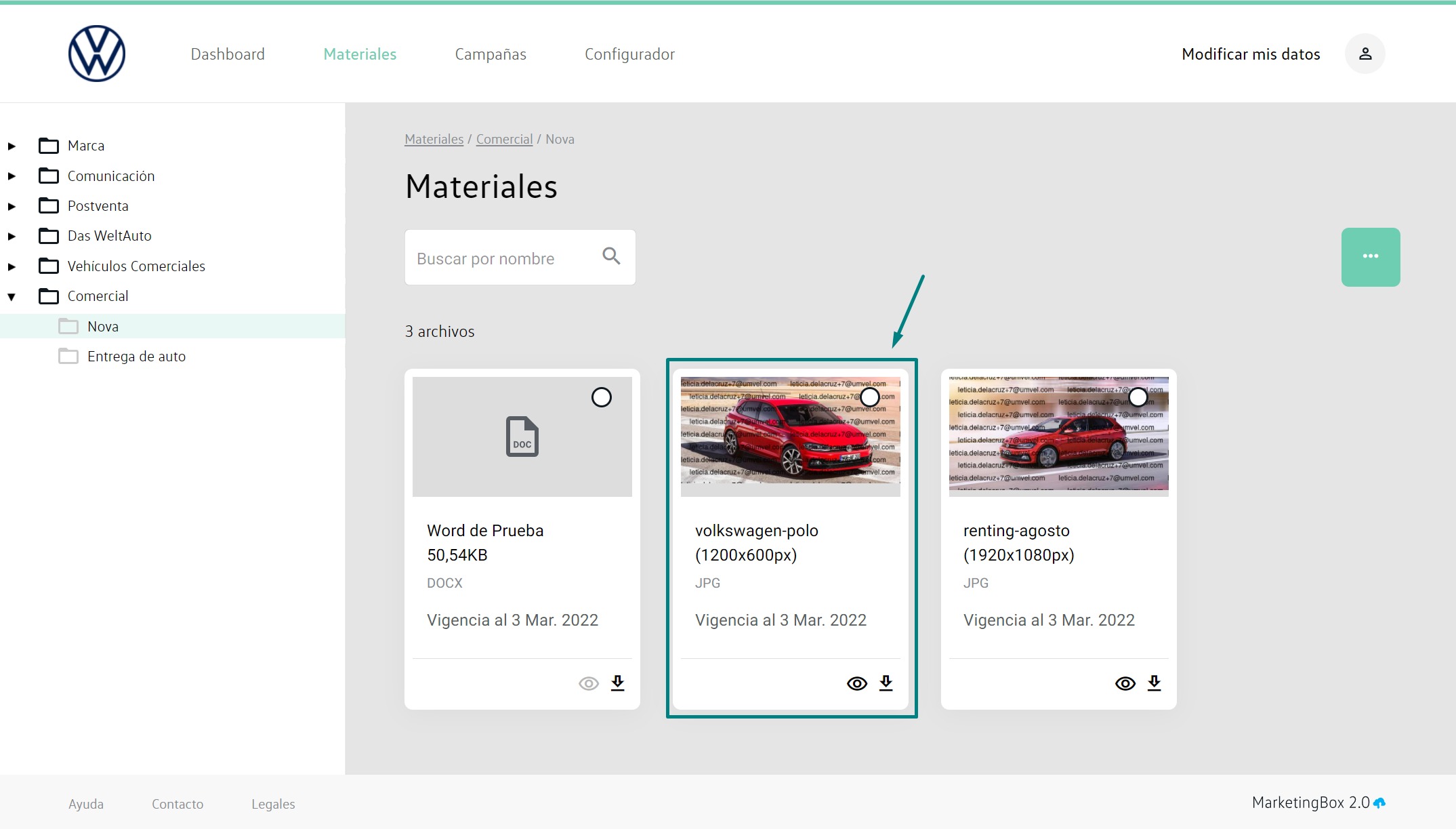The image size is (1456, 829).
Task: Open the user profile icon
Action: pyautogui.click(x=1365, y=54)
